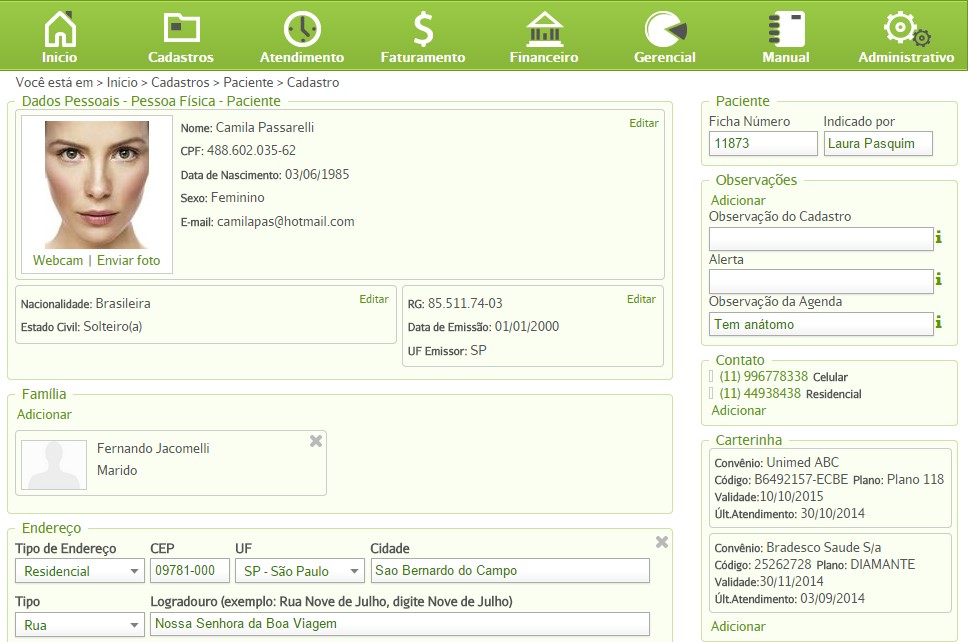Open the Faturamento dollar icon
This screenshot has width=968, height=642.
point(423,29)
